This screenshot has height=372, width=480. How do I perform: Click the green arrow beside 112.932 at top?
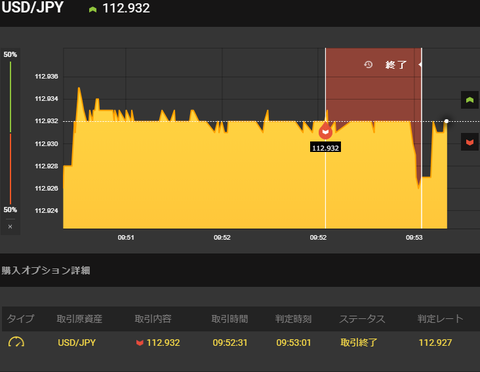93,9
